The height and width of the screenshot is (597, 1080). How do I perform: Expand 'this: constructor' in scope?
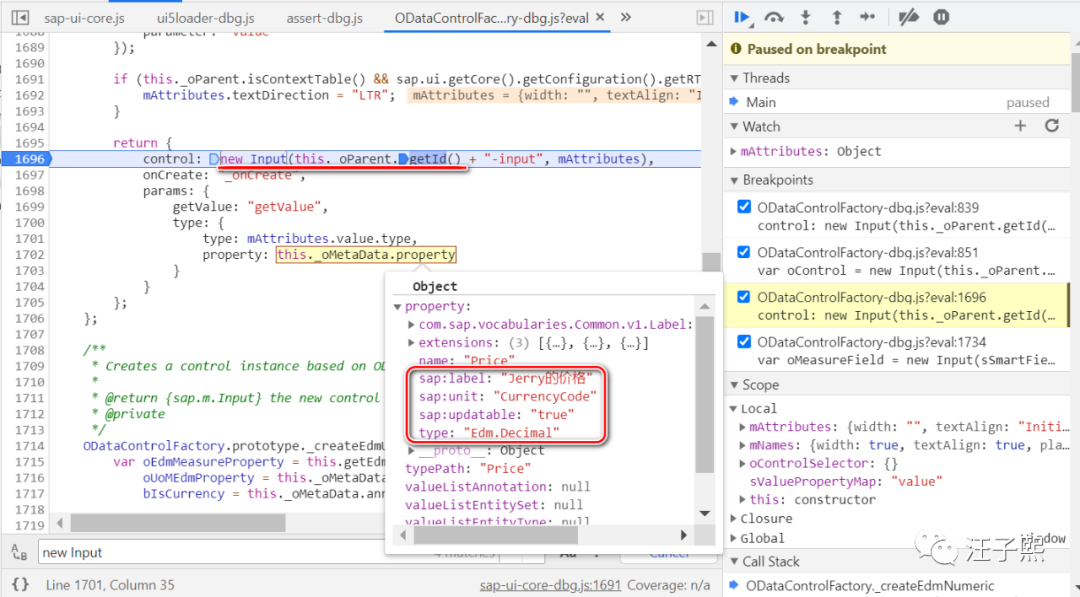(x=742, y=500)
